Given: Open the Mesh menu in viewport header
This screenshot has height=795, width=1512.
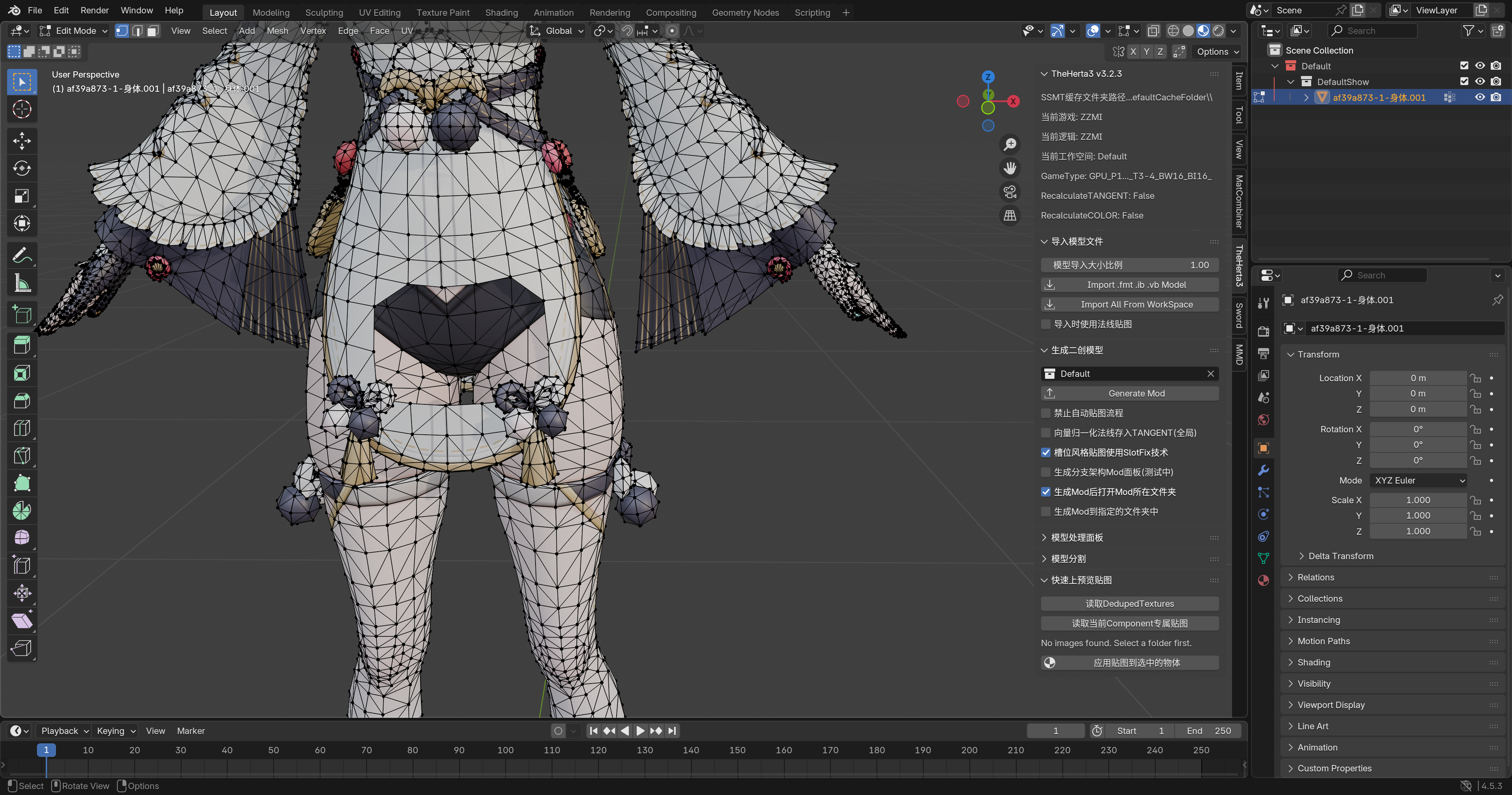Looking at the screenshot, I should coord(277,31).
